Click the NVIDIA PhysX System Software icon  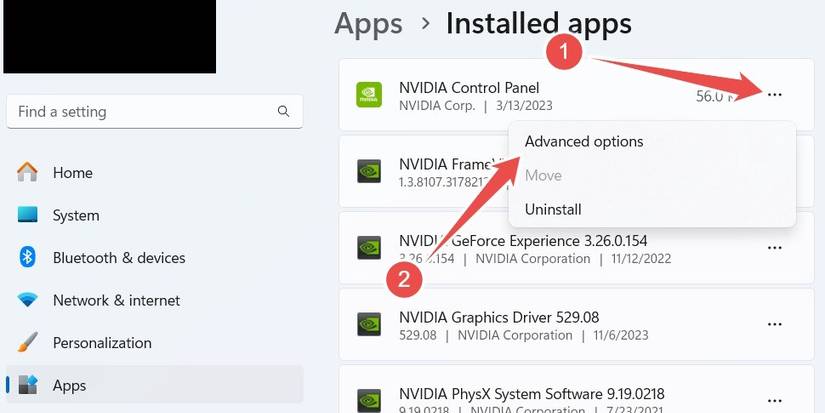tap(369, 399)
